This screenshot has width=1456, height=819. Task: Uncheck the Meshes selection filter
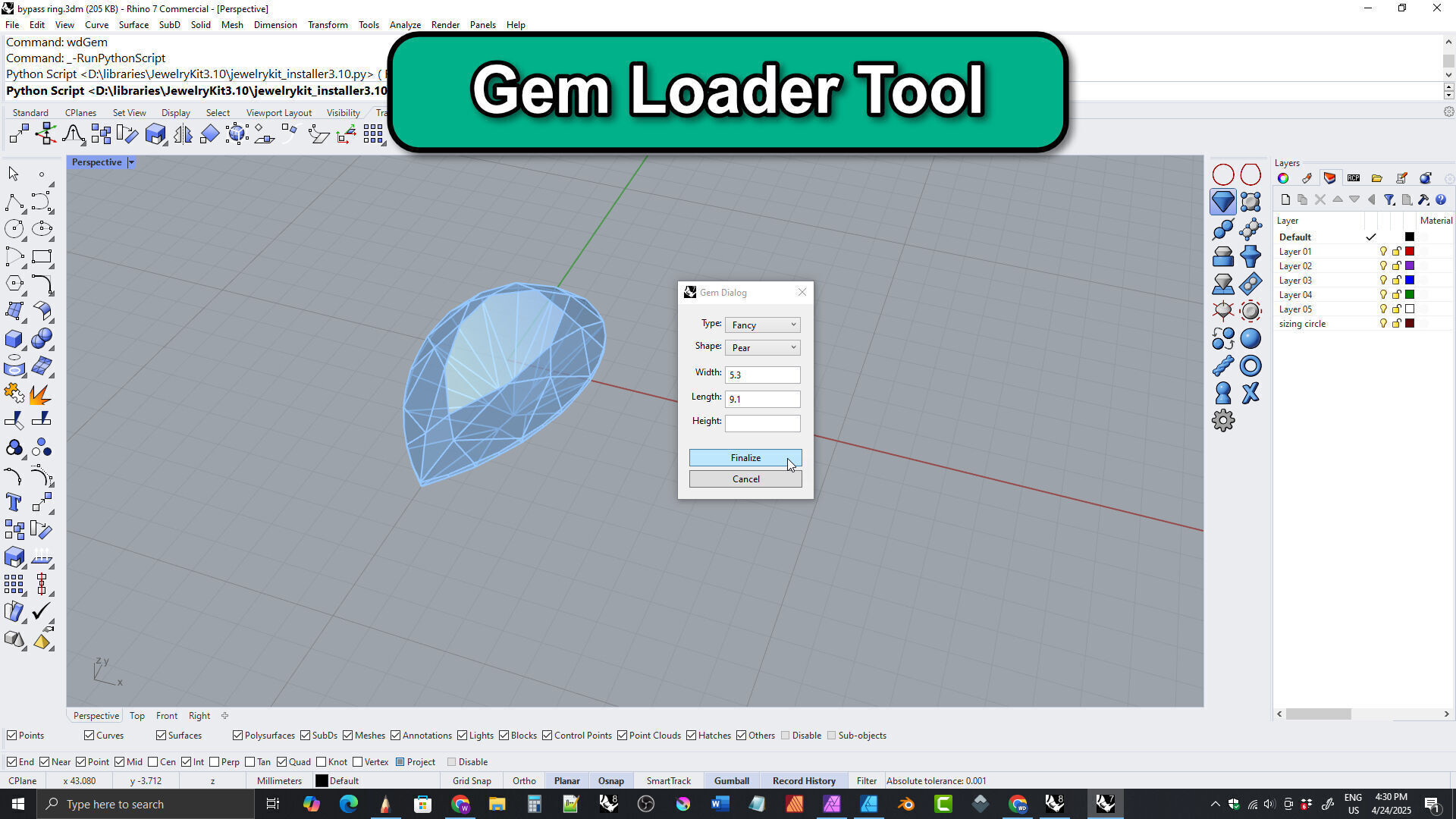coord(348,736)
